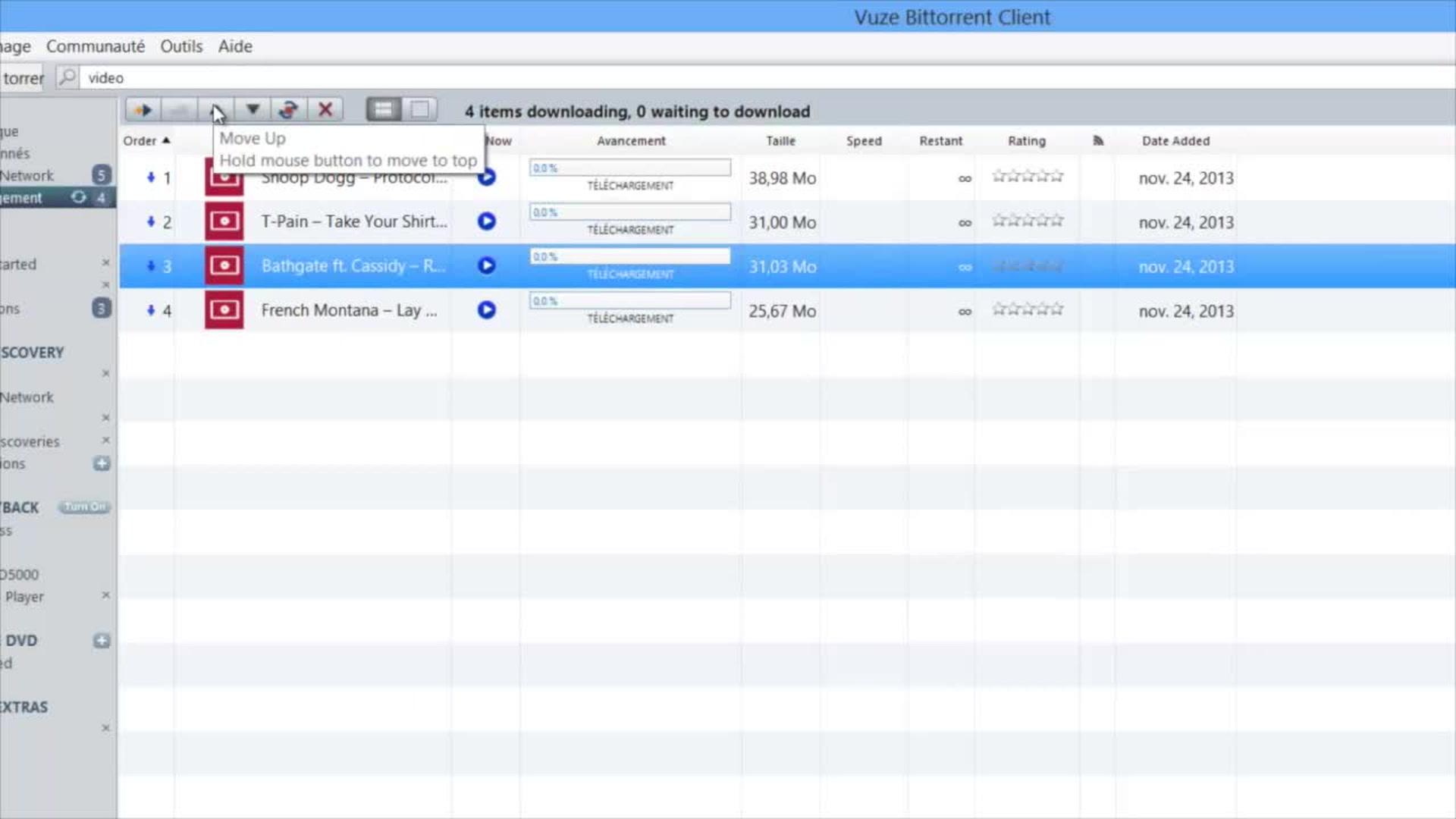Screen dimensions: 1456x819
Task: Click the Move Down arrow icon in toolbar
Action: click(x=252, y=110)
